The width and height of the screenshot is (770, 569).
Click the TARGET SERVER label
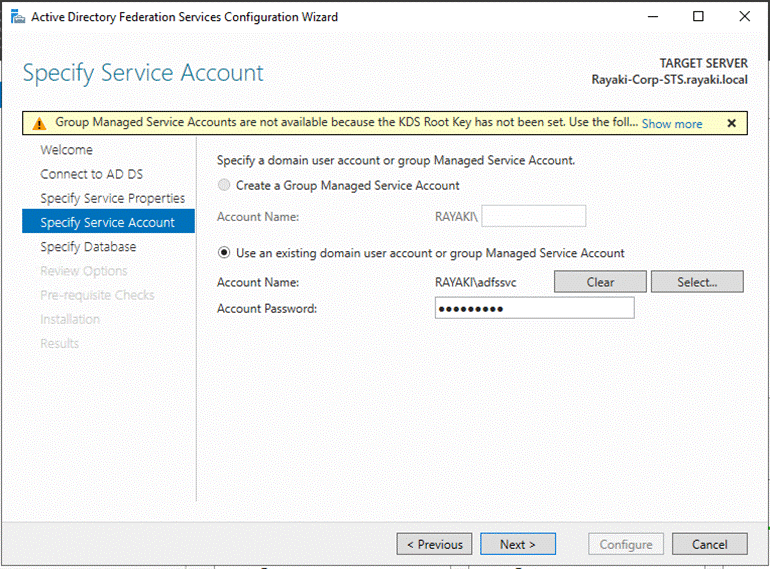pyautogui.click(x=703, y=63)
